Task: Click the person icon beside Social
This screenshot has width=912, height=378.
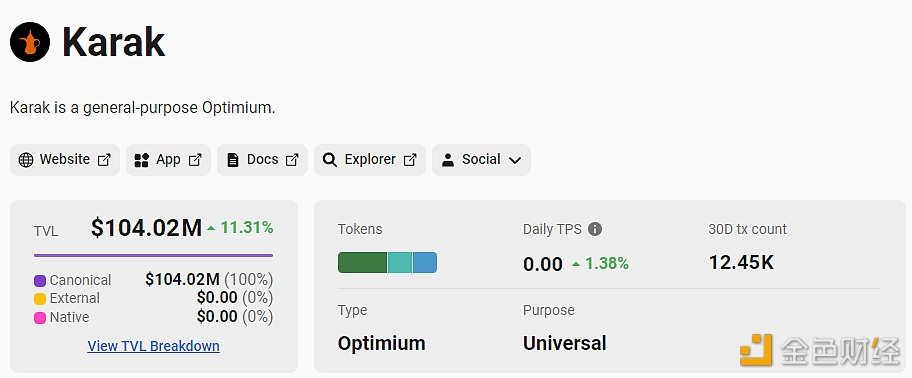Action: point(447,160)
